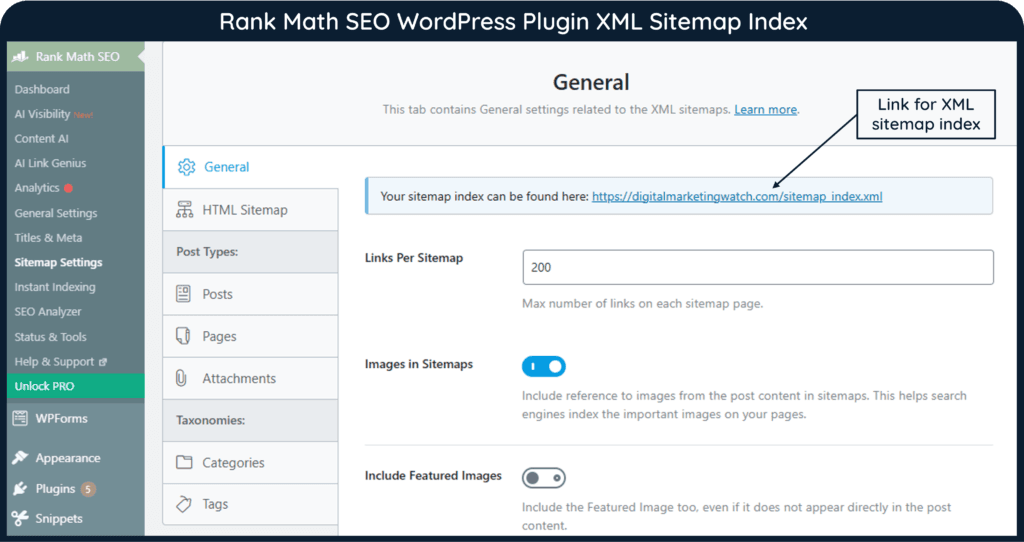
Task: Open the Posts sitemap settings tab
Action: click(x=251, y=294)
